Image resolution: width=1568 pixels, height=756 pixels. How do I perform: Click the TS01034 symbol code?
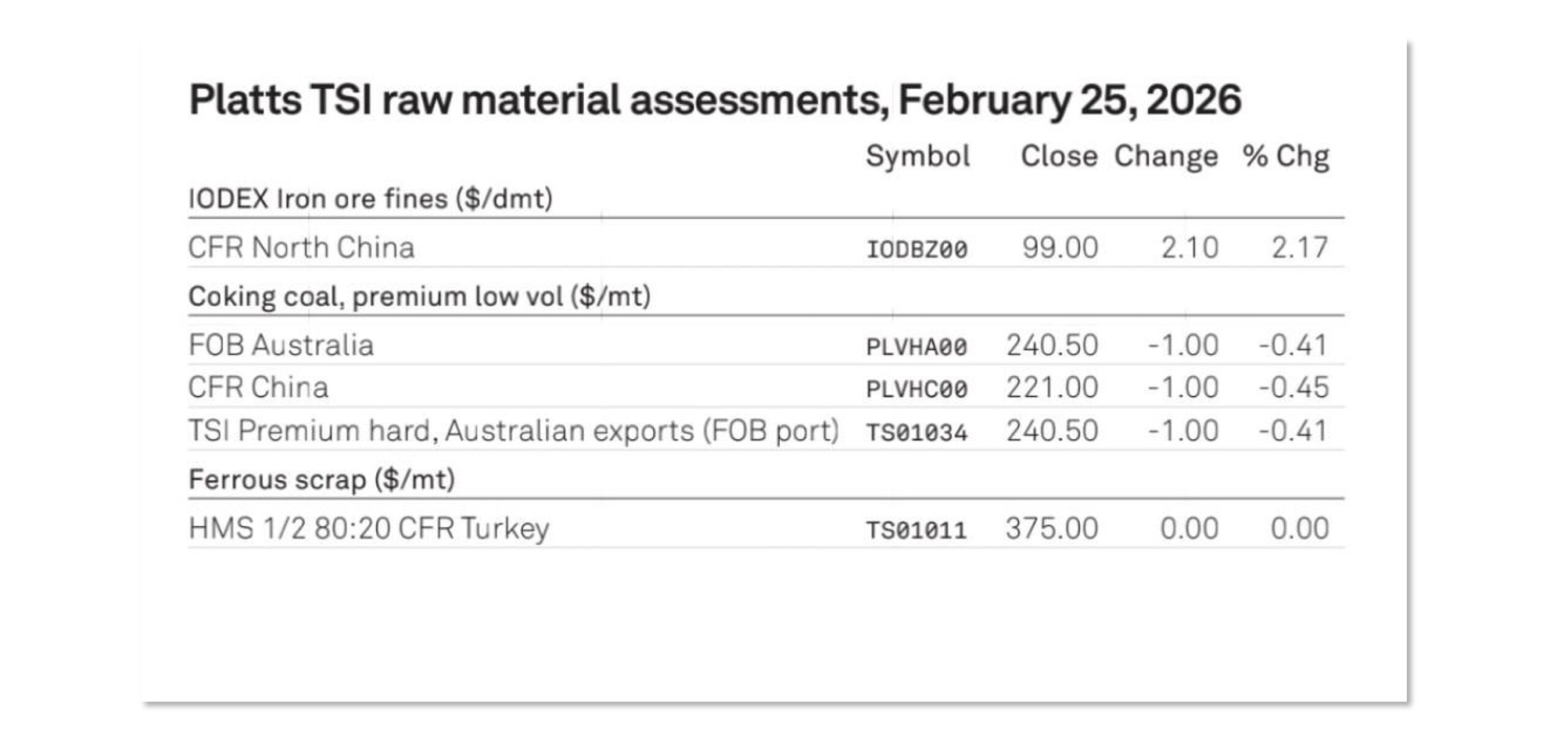[916, 433]
